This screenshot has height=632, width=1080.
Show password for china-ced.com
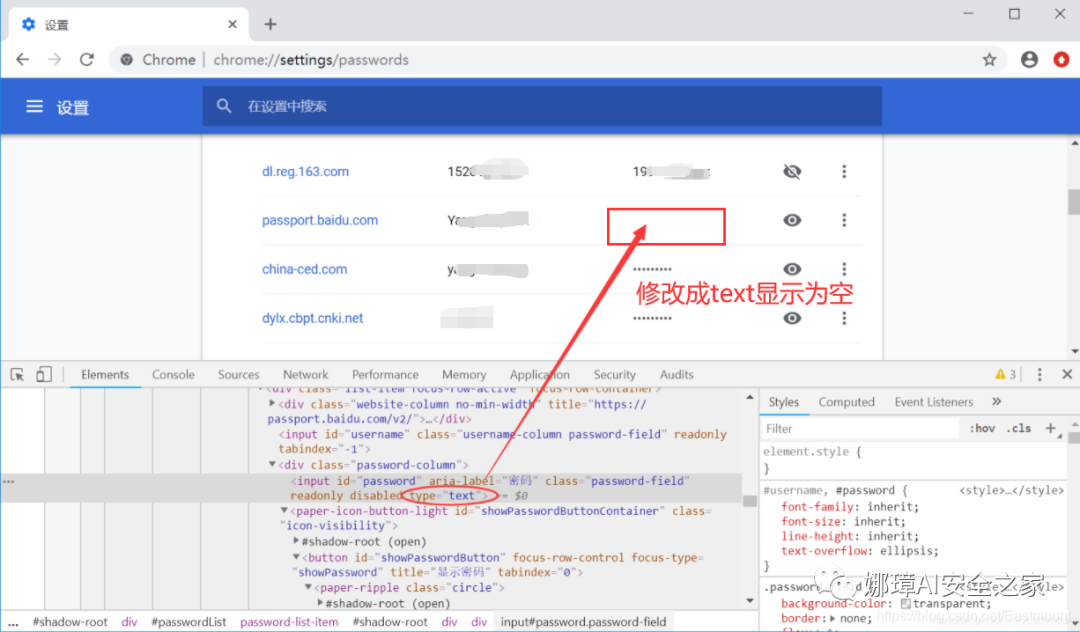(x=792, y=269)
